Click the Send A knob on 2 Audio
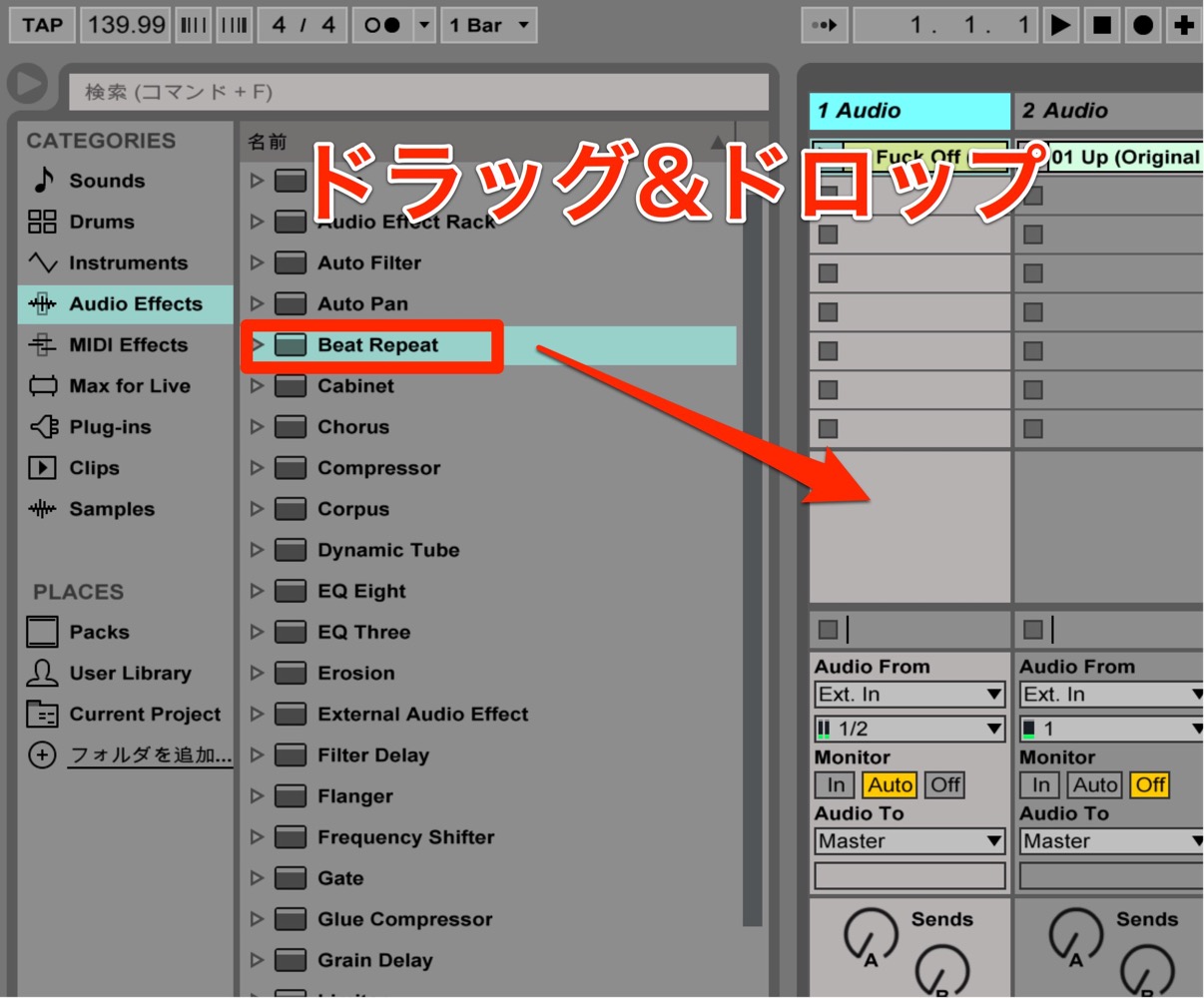This screenshot has height=998, width=1204. coord(1075,935)
